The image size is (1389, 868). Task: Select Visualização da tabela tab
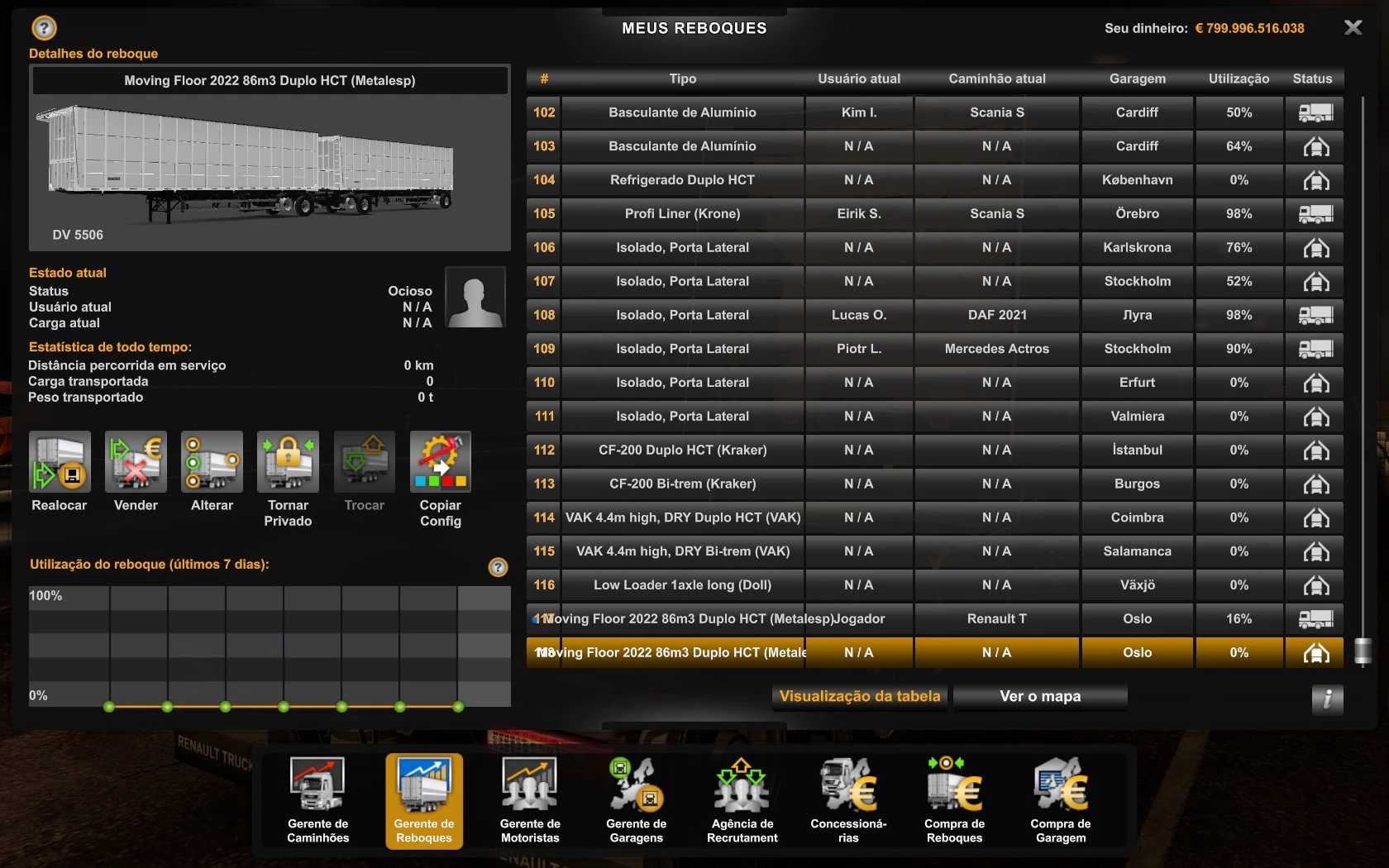860,696
